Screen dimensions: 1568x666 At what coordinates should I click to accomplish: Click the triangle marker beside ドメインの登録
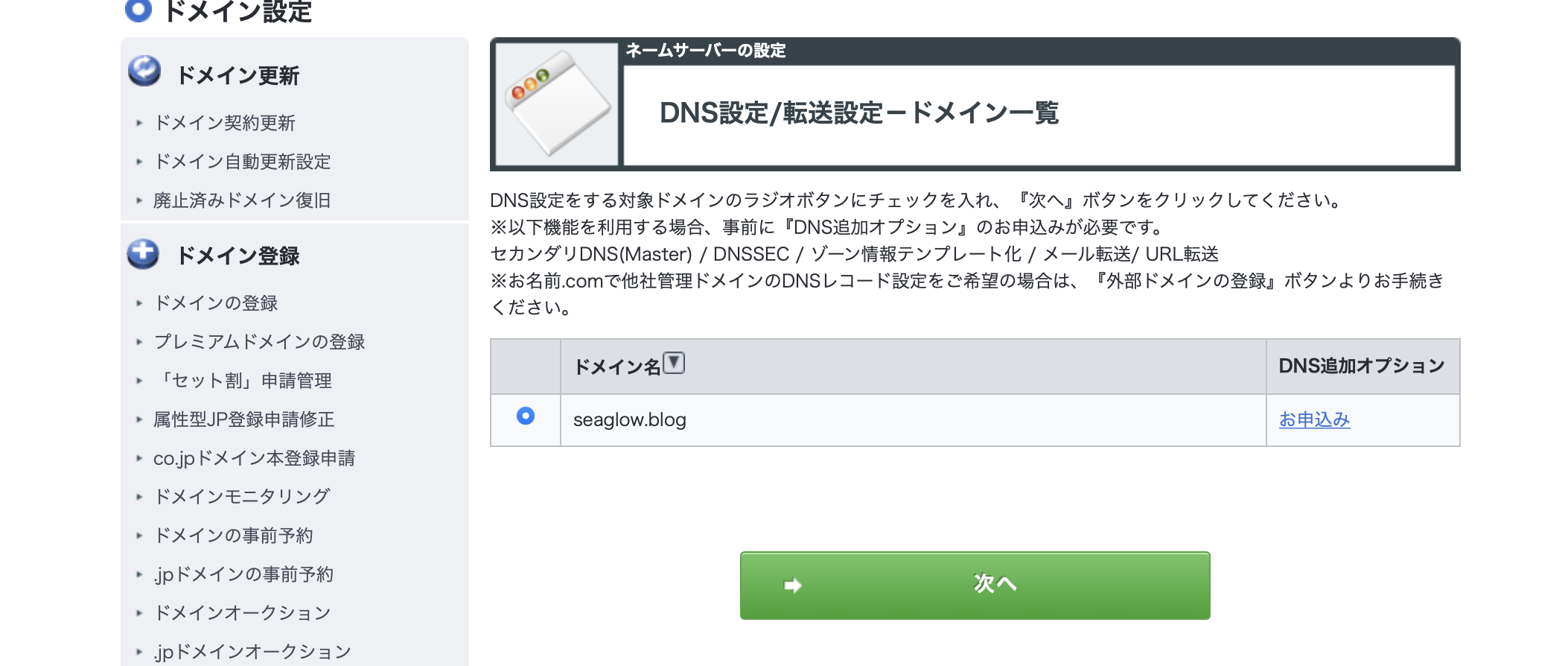click(140, 303)
